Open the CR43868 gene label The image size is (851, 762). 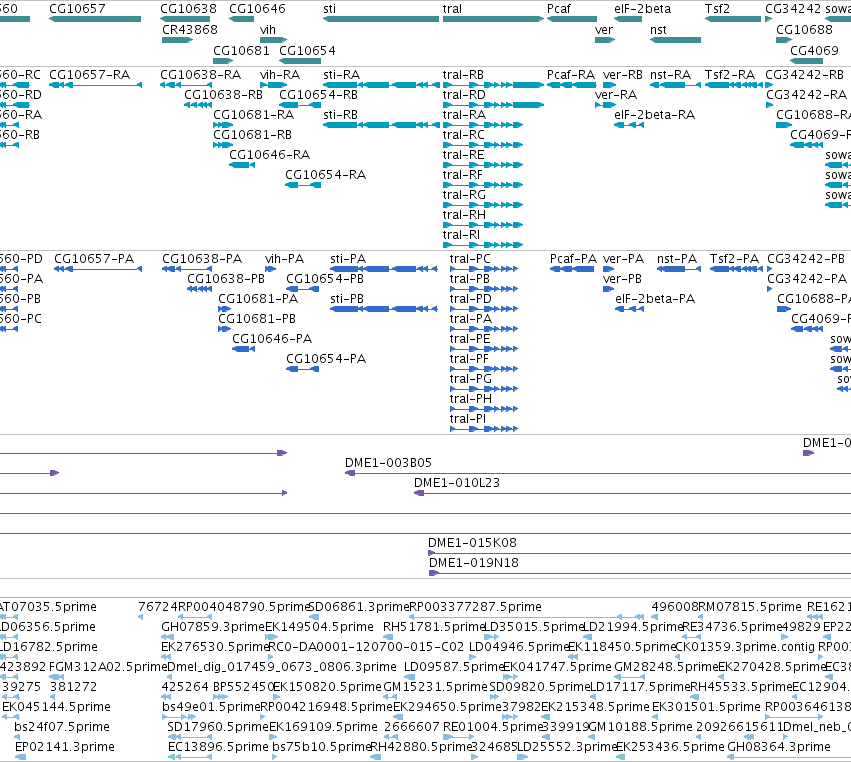(189, 29)
